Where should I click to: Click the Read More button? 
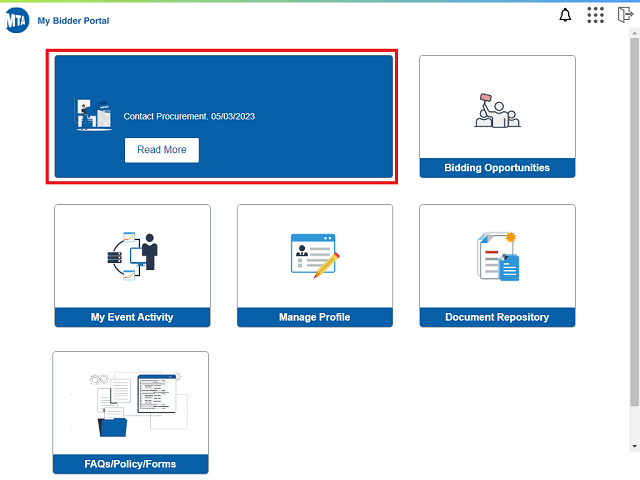pos(162,150)
